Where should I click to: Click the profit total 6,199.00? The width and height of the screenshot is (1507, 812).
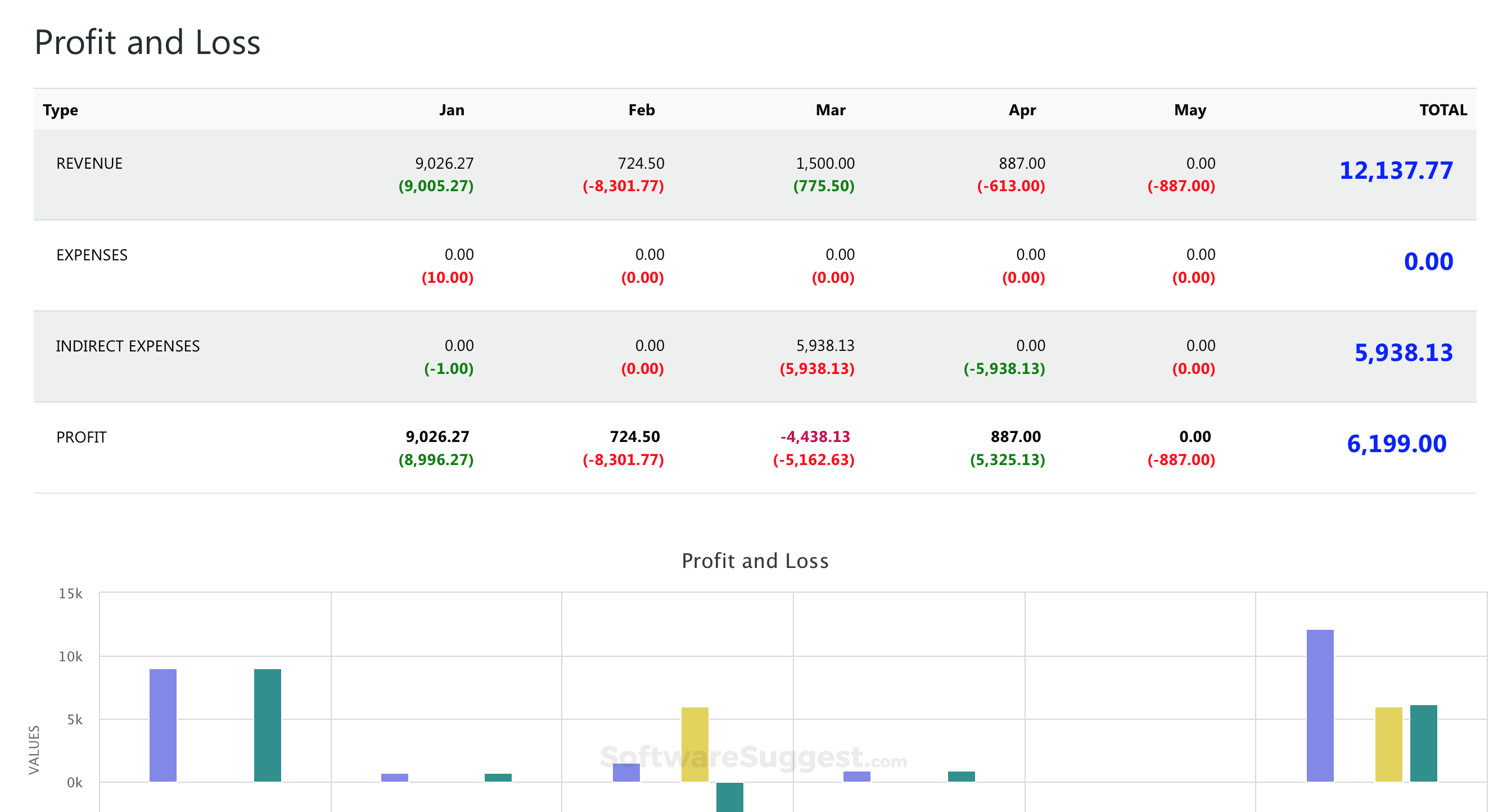[1396, 444]
